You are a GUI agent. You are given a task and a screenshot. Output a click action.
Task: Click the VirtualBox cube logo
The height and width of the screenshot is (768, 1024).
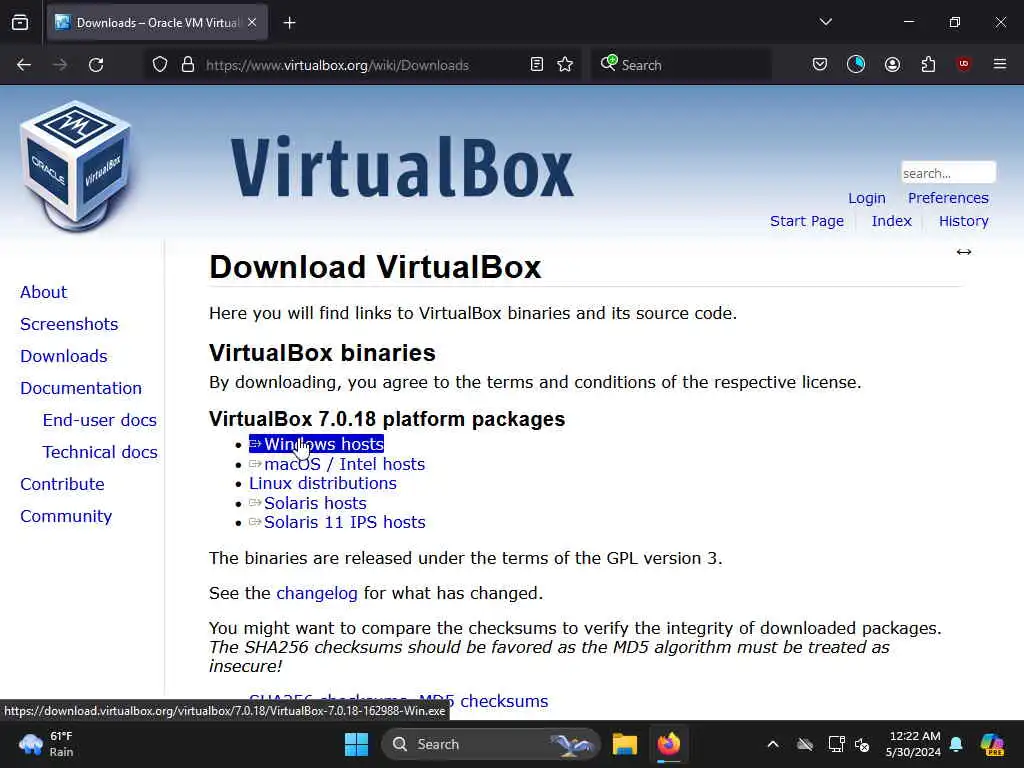76,167
